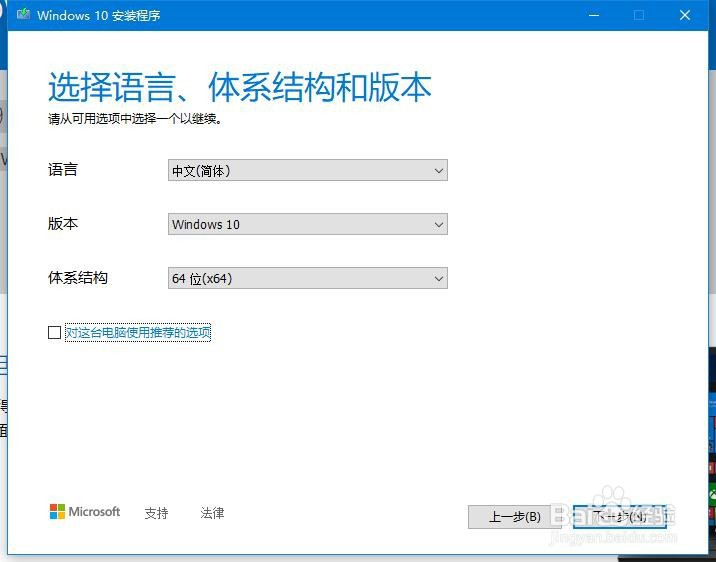Click the Windows 10 setup title bar icon
Screen dimensions: 716x562
click(23, 15)
